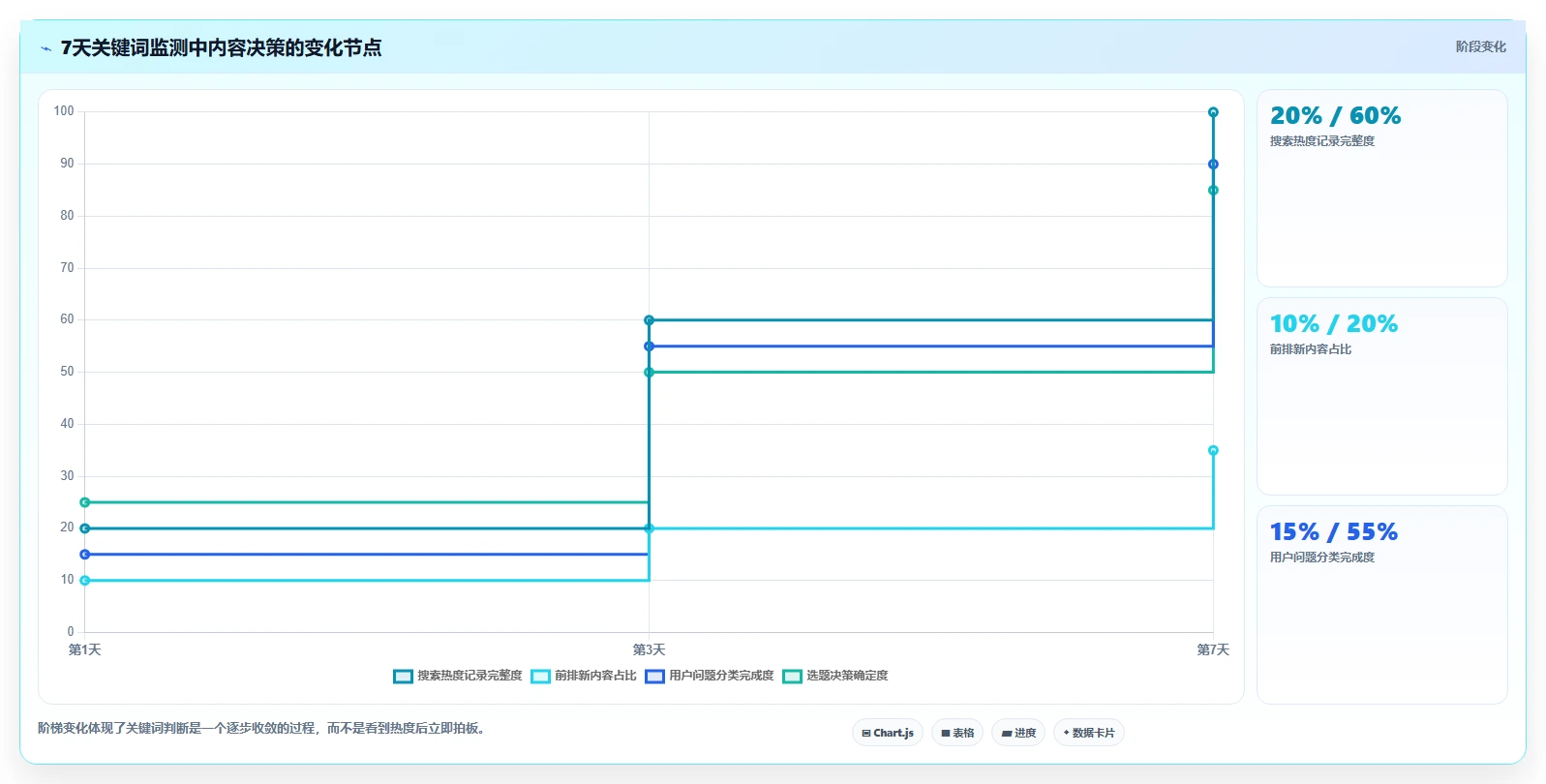Click 前排新内容占比 point at 第3天 (20)
This screenshot has height=784, width=1546.
649,528
